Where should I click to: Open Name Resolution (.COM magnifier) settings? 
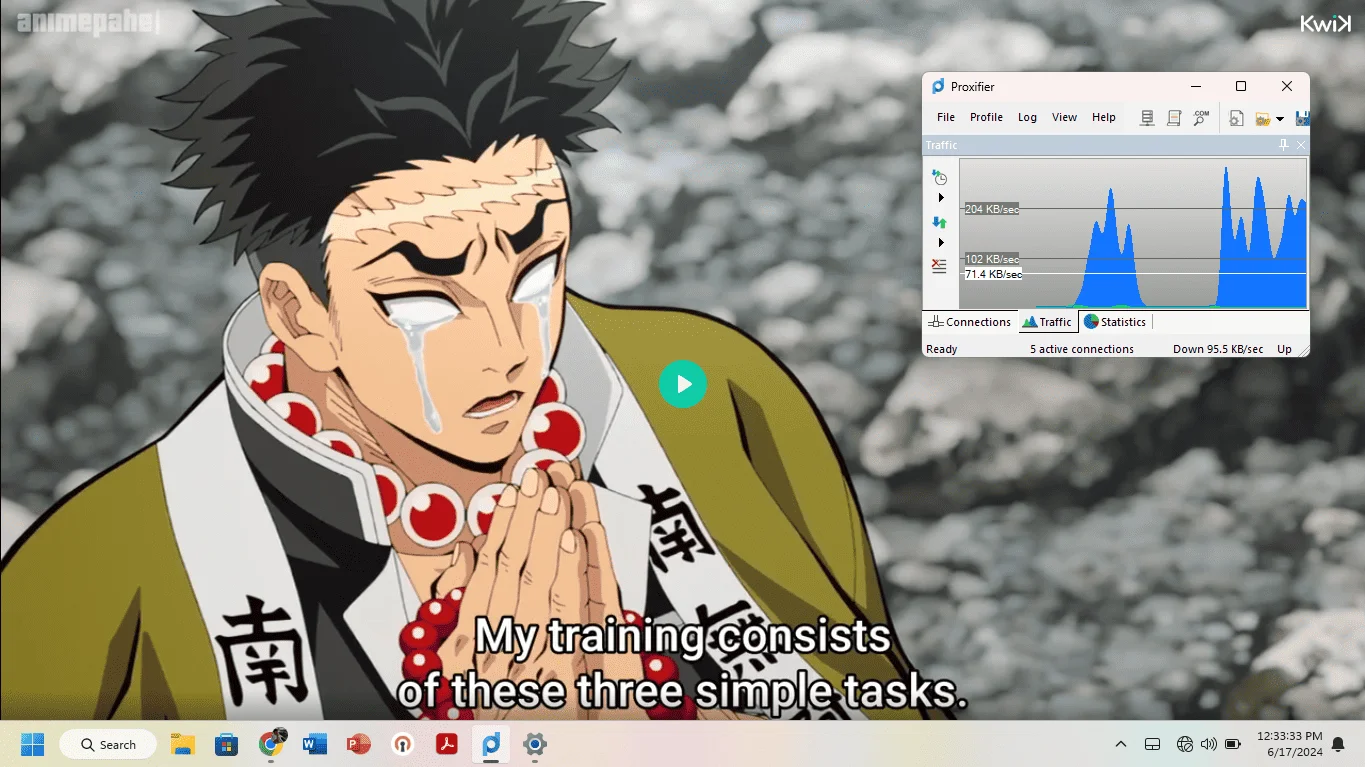click(x=1201, y=118)
